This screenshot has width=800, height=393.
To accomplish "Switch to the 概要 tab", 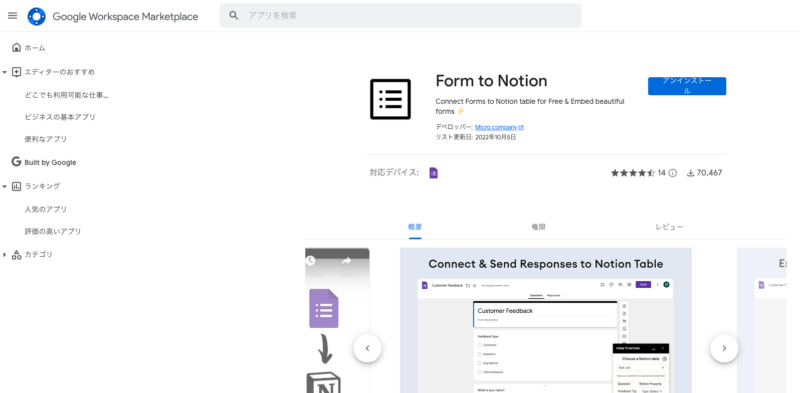I will click(415, 227).
